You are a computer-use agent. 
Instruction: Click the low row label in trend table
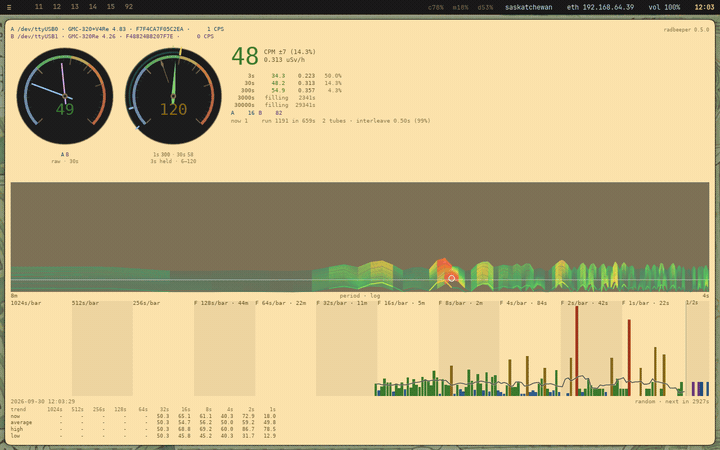click(x=15, y=436)
